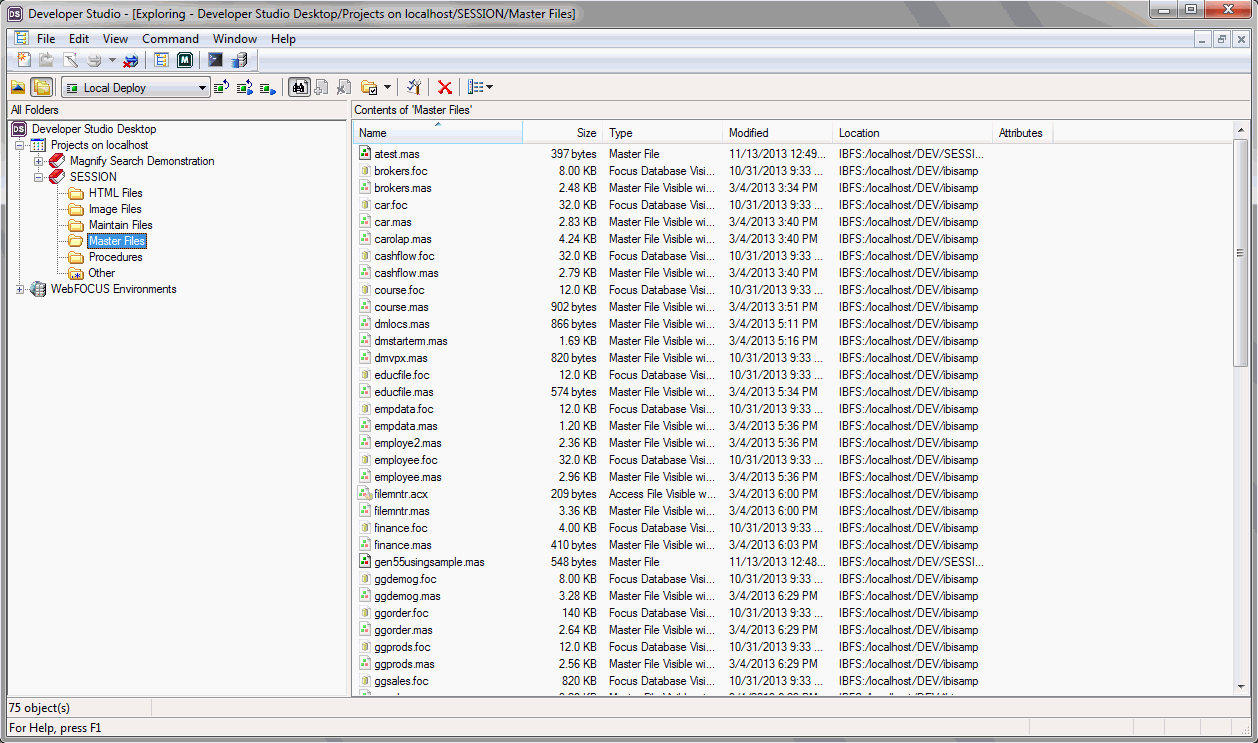
Task: Click the finance.foc file icon
Action: tap(365, 528)
